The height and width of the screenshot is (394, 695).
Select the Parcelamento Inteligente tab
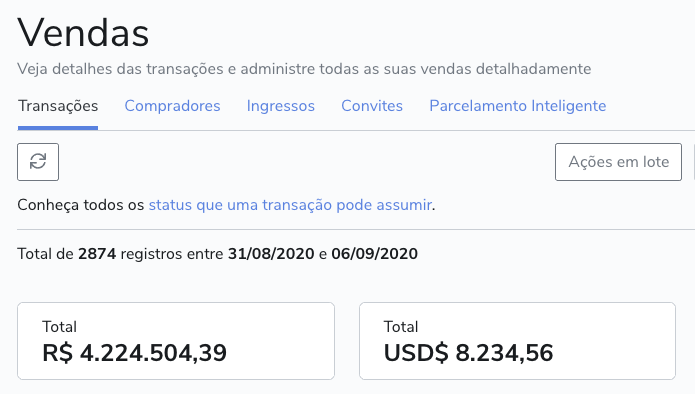[518, 106]
